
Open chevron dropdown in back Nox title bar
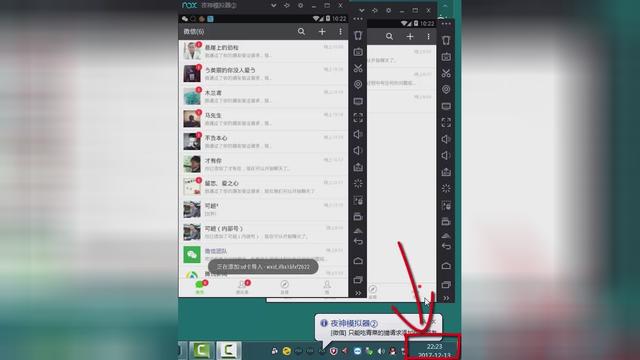click(x=362, y=10)
